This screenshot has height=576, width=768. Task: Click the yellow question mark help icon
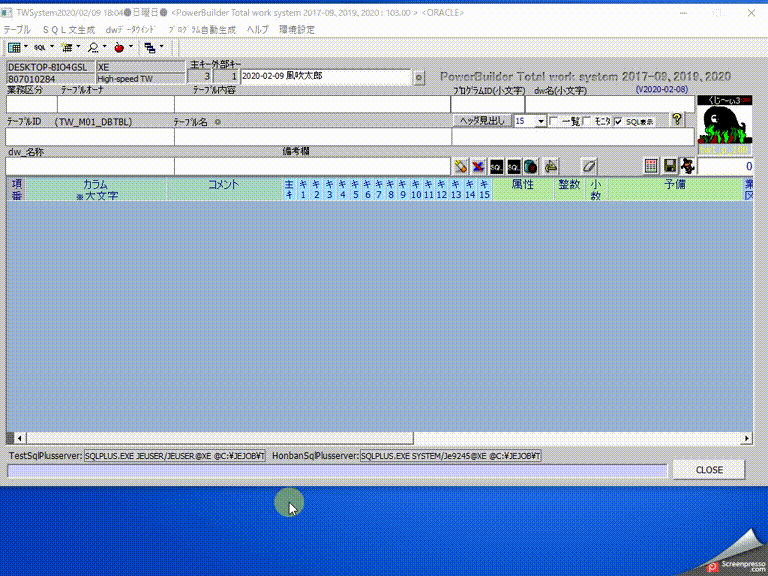coord(677,119)
